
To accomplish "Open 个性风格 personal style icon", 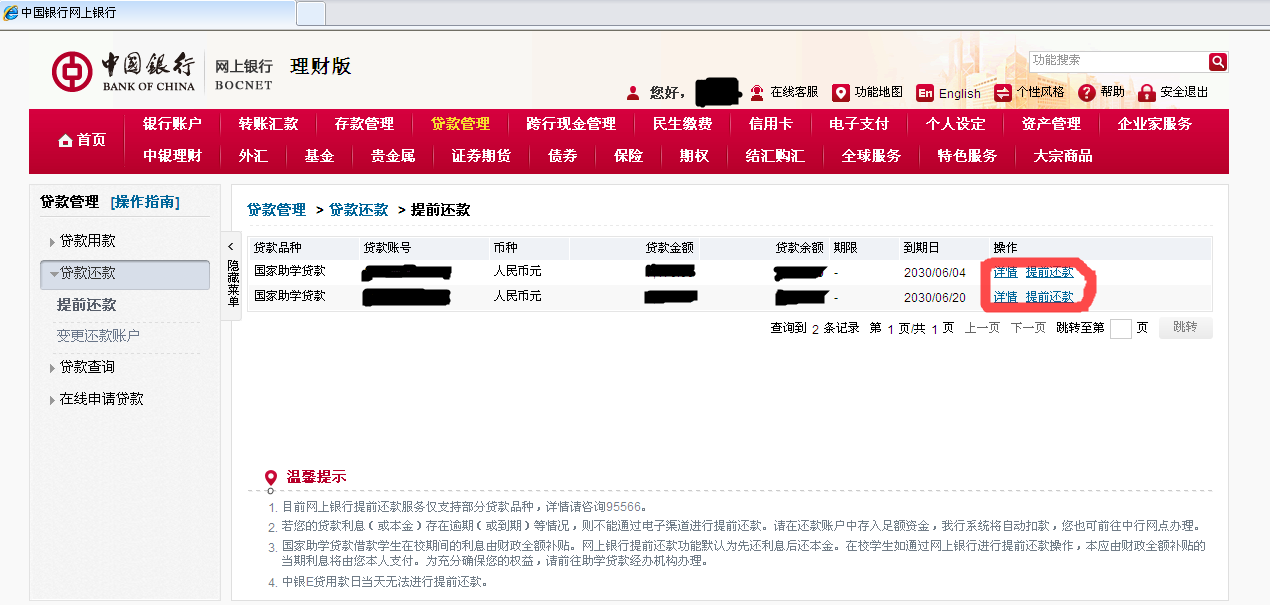I will pos(1002,93).
